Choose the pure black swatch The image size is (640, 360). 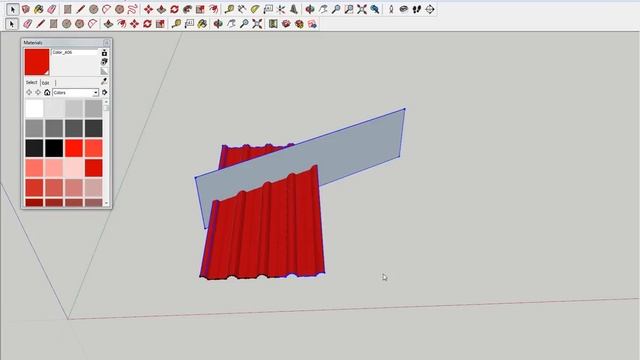click(54, 148)
